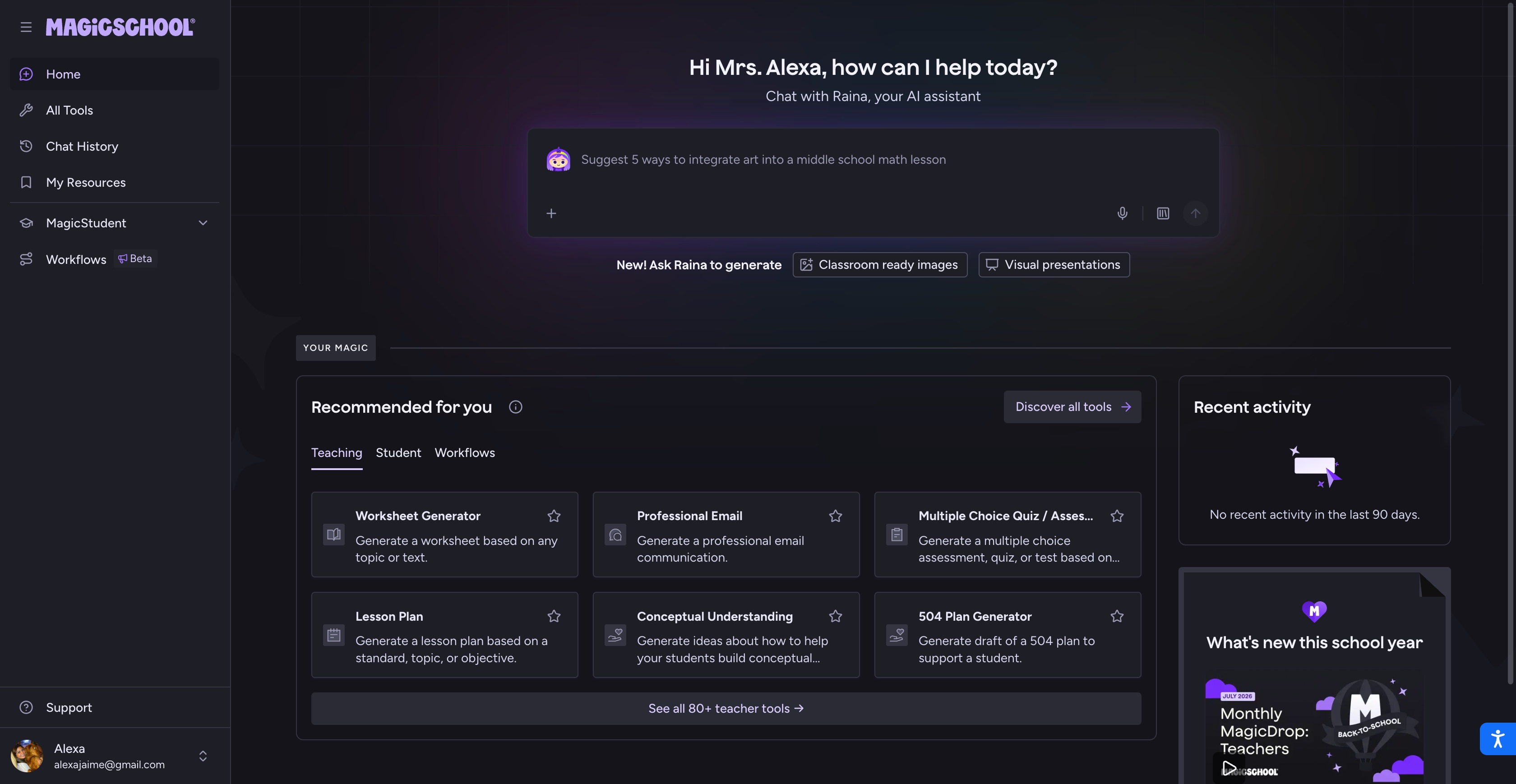Collapse sidebar with hamburger menu icon
Viewport: 1516px width, 784px height.
click(26, 27)
